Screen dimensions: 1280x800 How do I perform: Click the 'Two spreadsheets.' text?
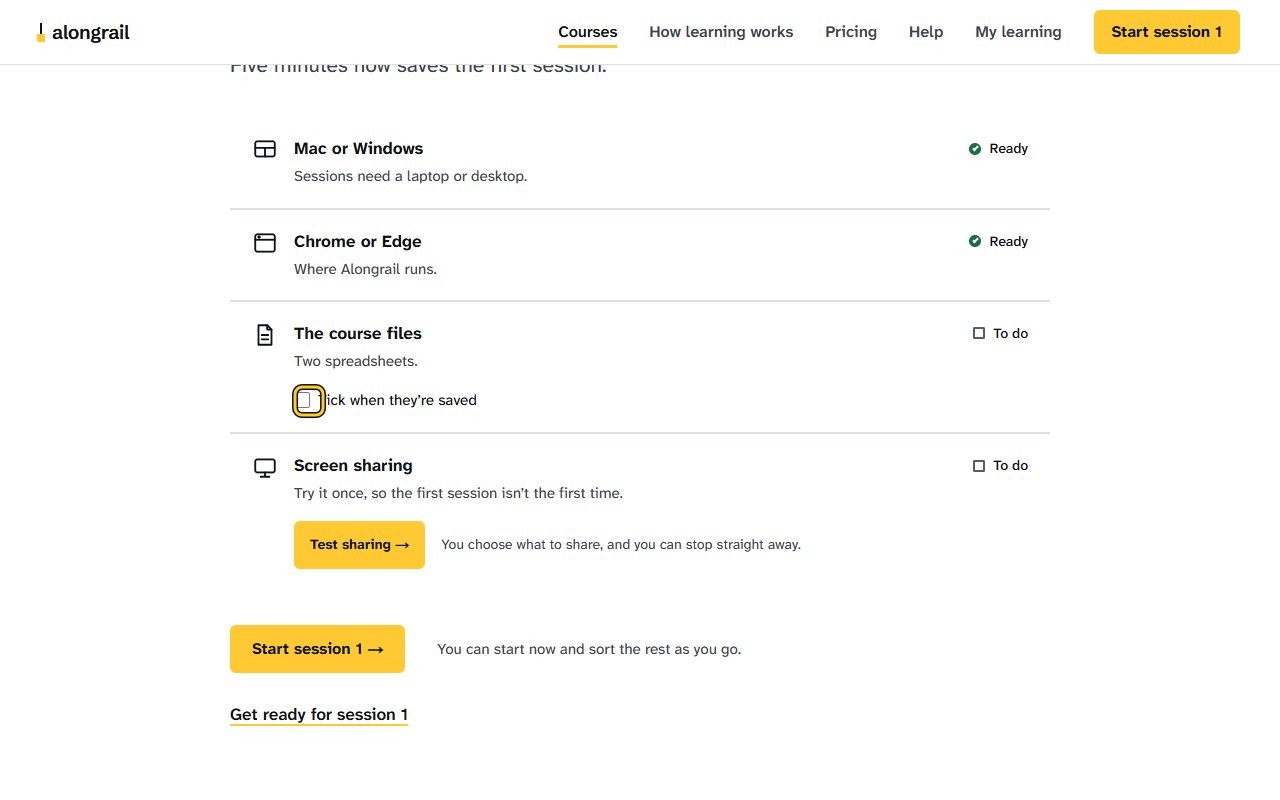(x=356, y=361)
